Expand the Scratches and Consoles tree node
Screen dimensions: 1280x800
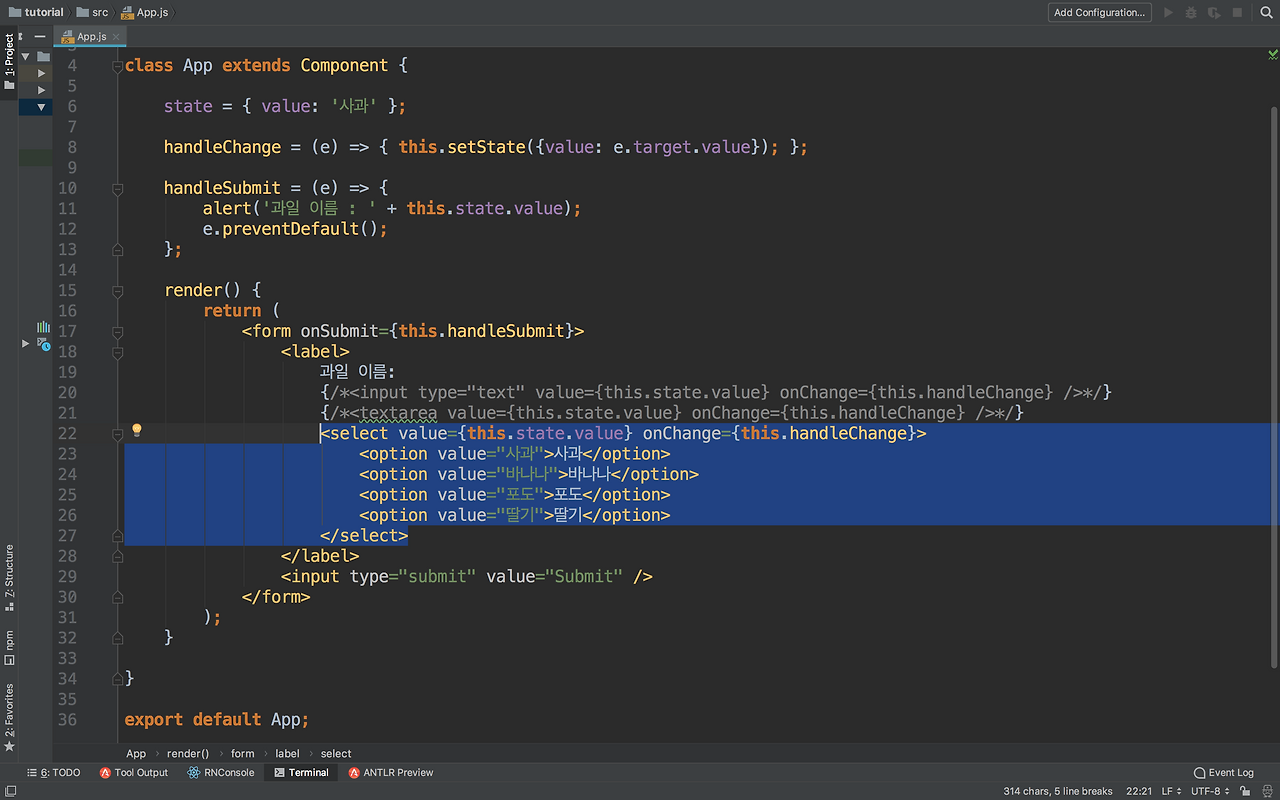(26, 344)
